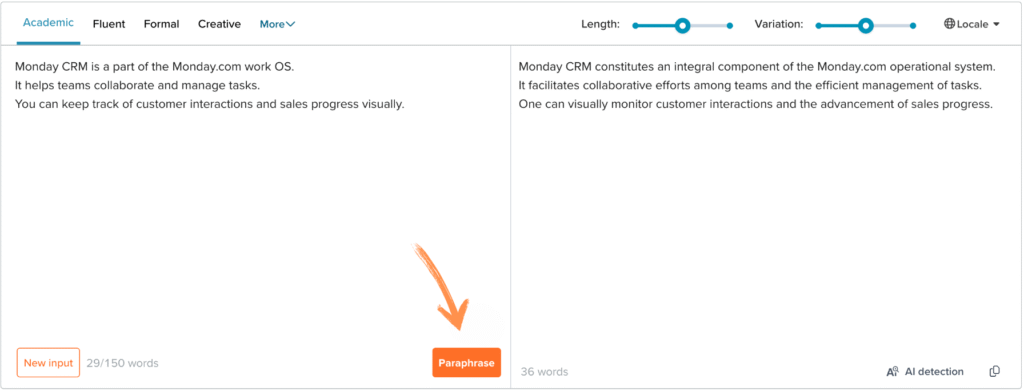Choose the Formal mode tab
The width and height of the screenshot is (1024, 391).
(x=161, y=24)
